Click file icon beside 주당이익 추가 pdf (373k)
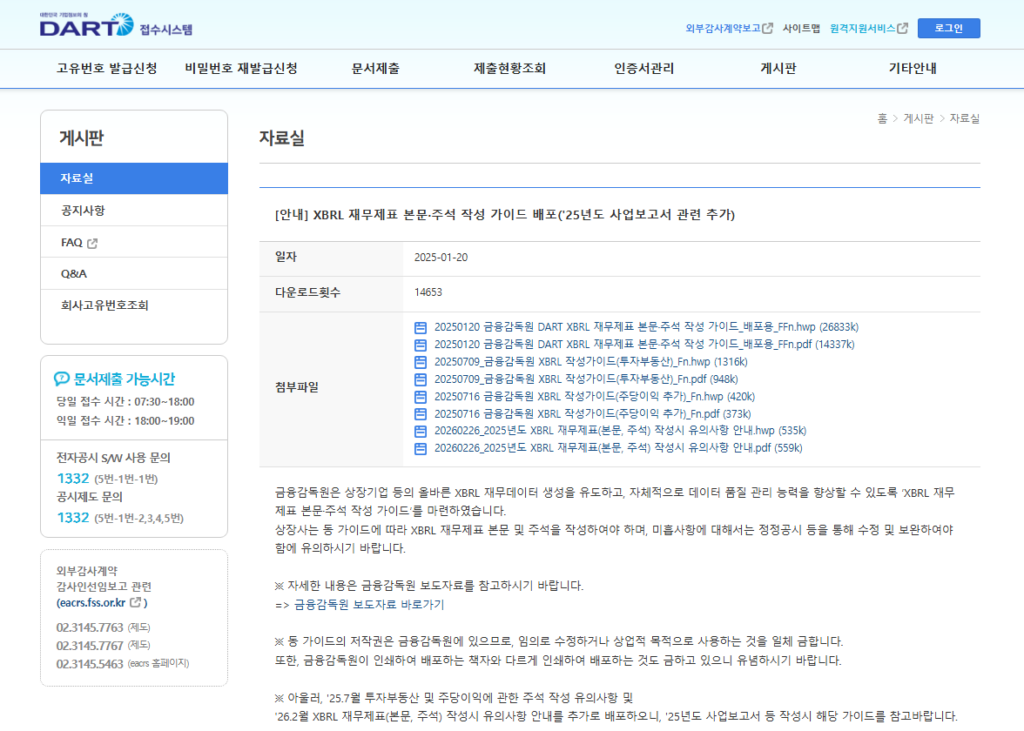 point(421,413)
